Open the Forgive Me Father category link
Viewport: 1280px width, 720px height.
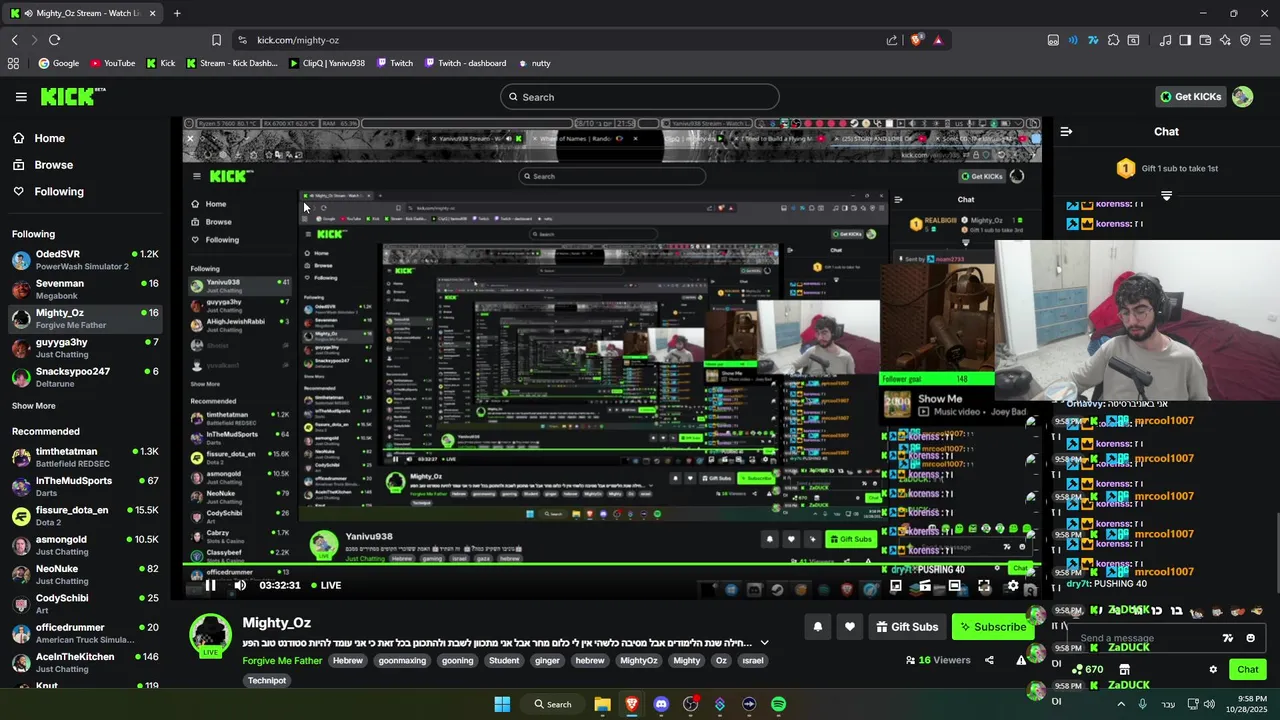[282, 661]
